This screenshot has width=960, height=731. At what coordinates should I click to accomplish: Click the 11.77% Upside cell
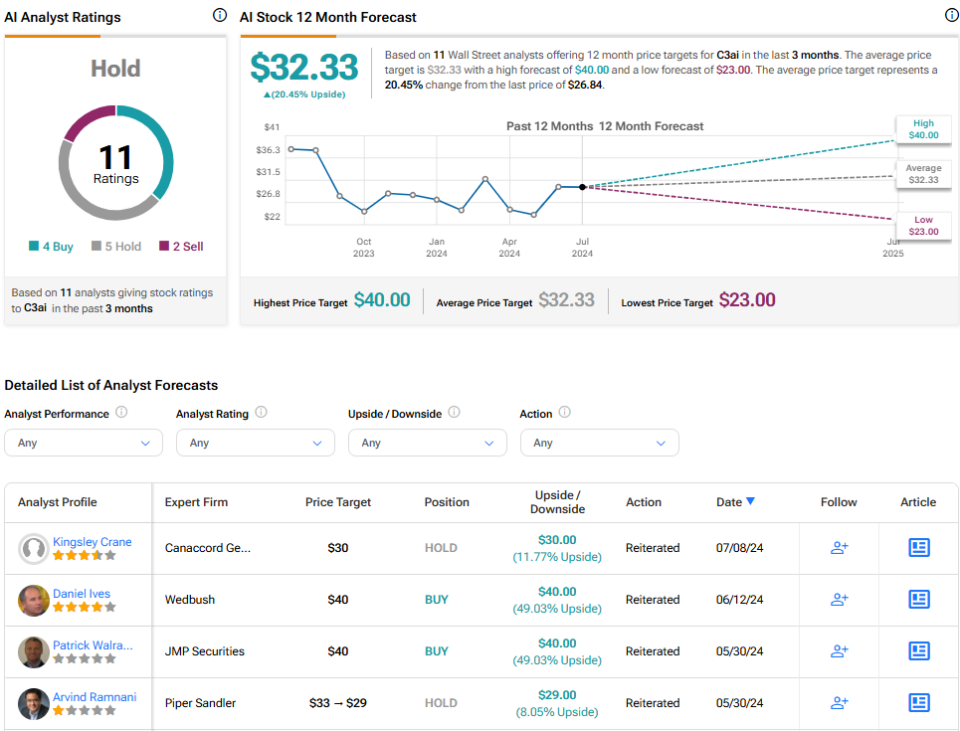tap(557, 557)
